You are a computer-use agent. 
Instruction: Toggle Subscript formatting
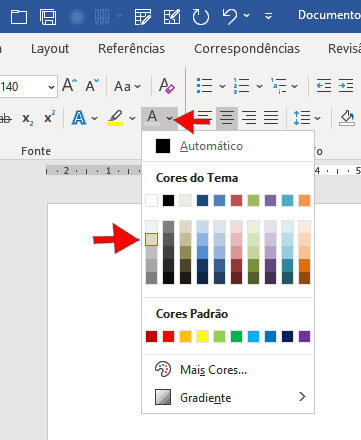(x=28, y=118)
